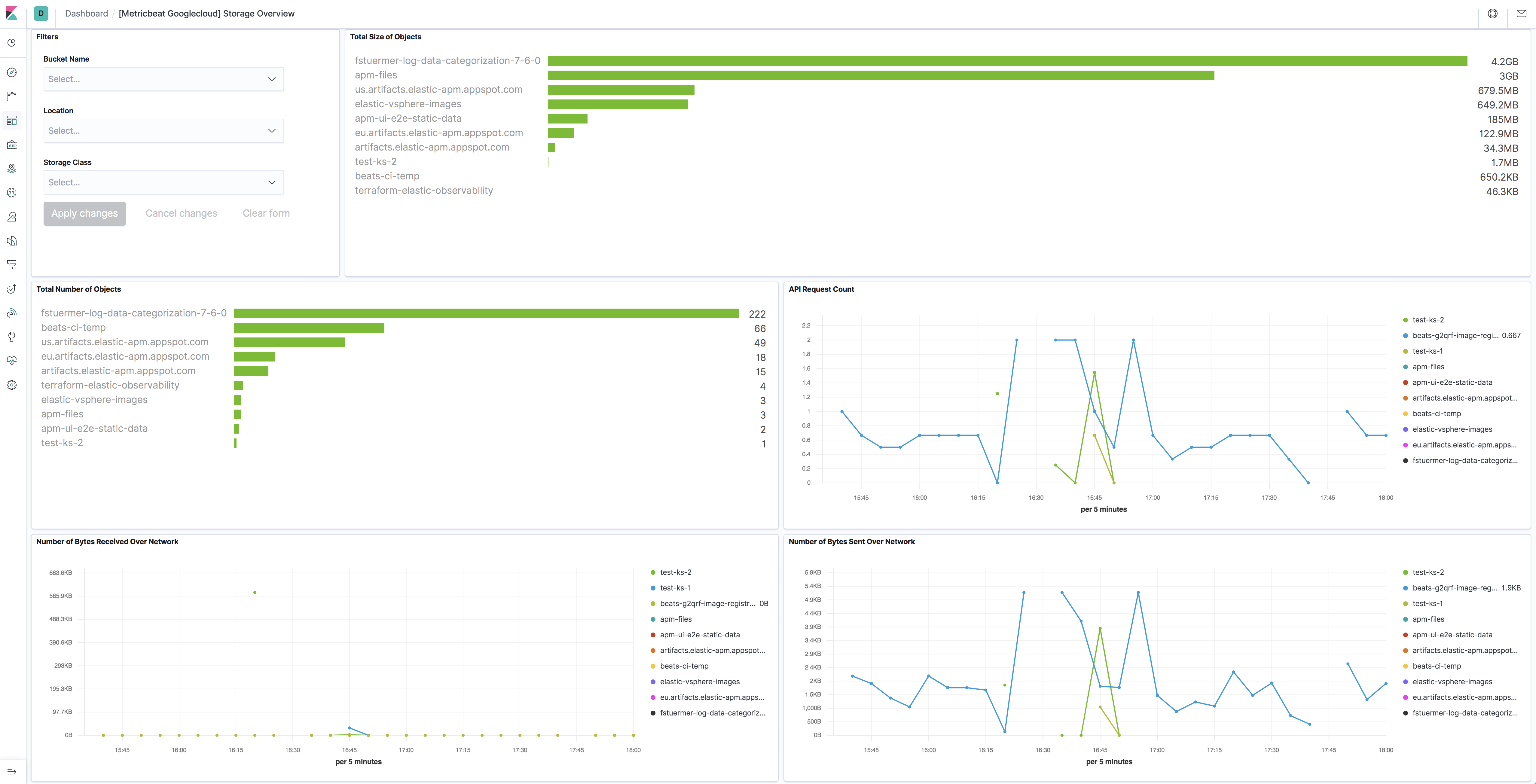Open the Metricbeat Googlecloud Storage Overview tab

pos(207,13)
